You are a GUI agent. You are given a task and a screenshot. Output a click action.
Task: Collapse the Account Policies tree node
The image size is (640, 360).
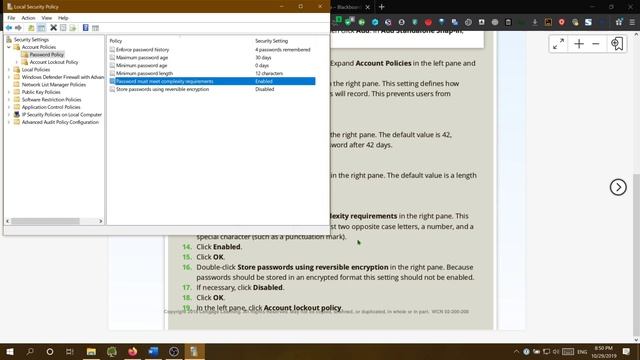(x=9, y=47)
